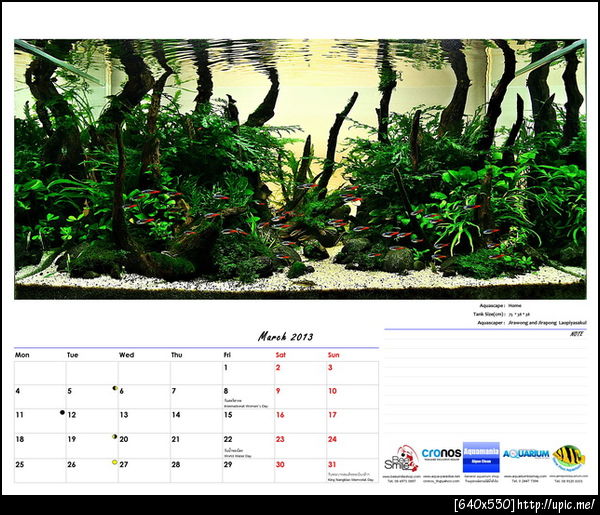Screen dimensions: 600x515
Task: Select date 21 on Thursday
Action: [176, 439]
